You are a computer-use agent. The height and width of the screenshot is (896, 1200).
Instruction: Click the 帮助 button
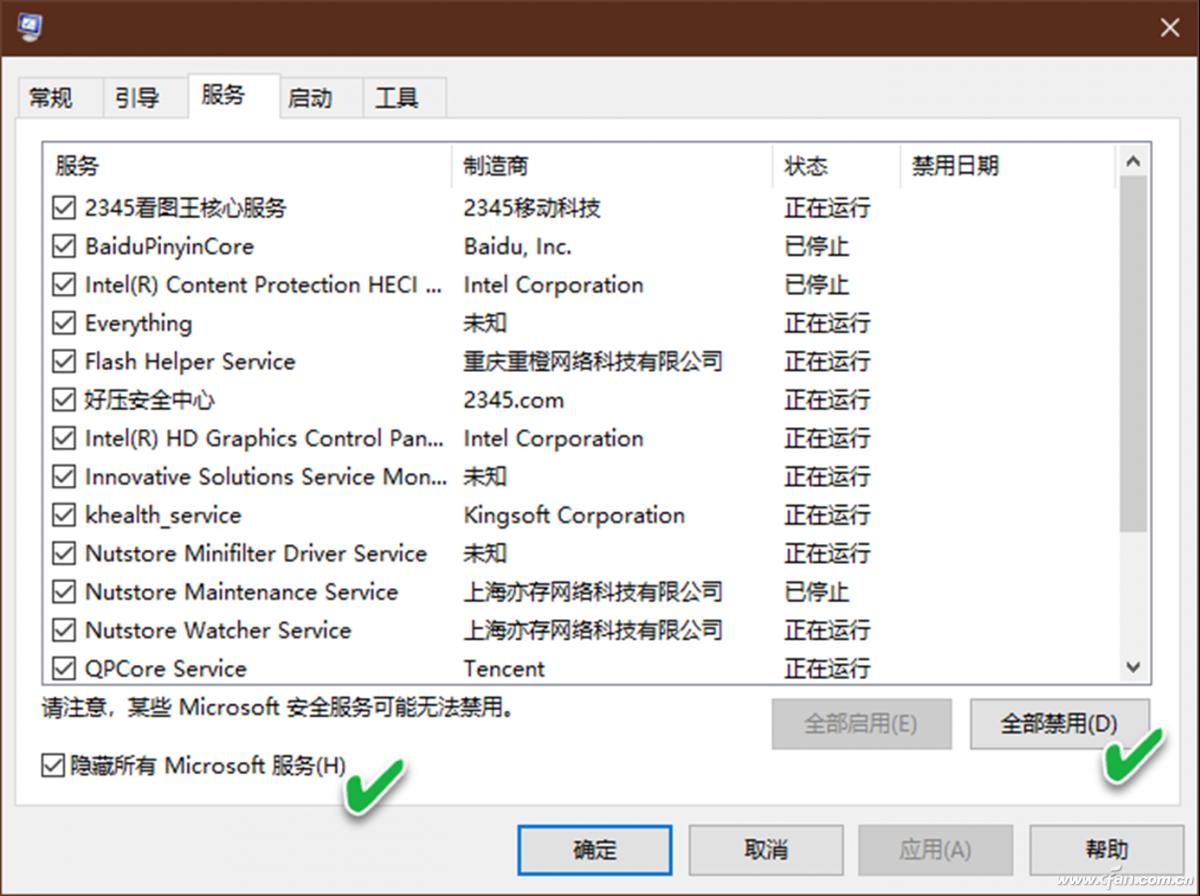[x=1107, y=850]
